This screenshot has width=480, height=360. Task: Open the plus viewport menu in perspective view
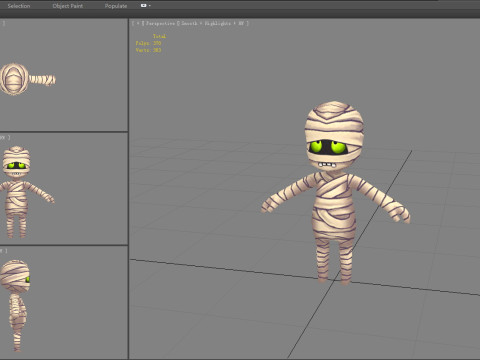coord(138,23)
